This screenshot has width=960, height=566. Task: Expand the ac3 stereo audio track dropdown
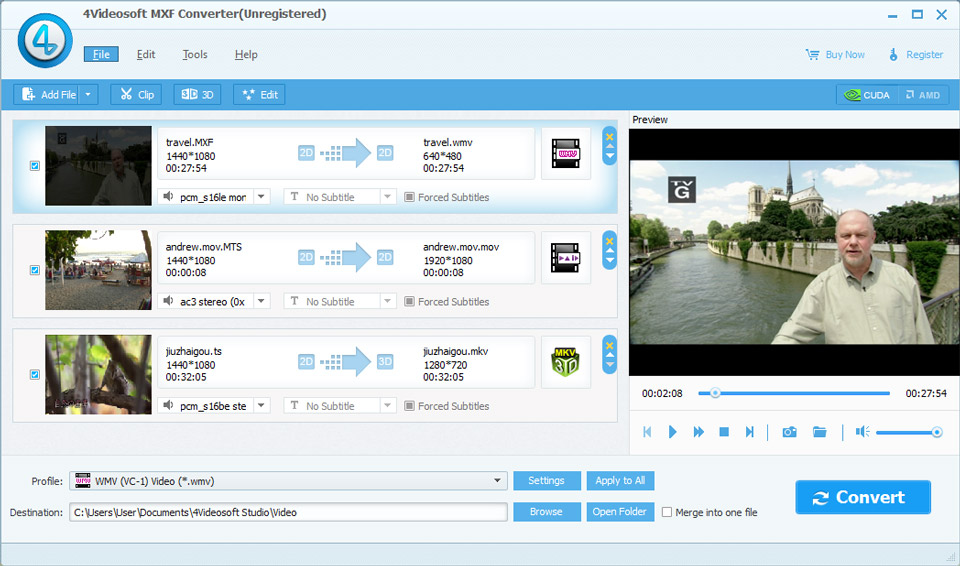[261, 301]
